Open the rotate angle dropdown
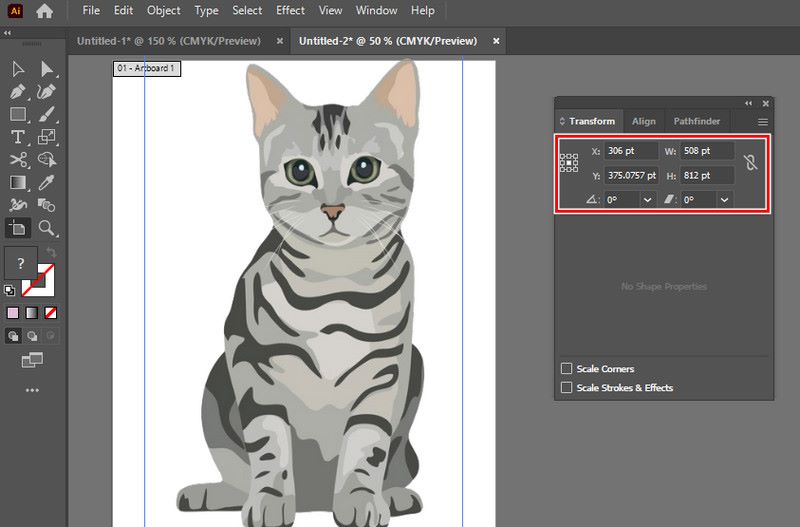Image resolution: width=800 pixels, height=527 pixels. point(647,200)
